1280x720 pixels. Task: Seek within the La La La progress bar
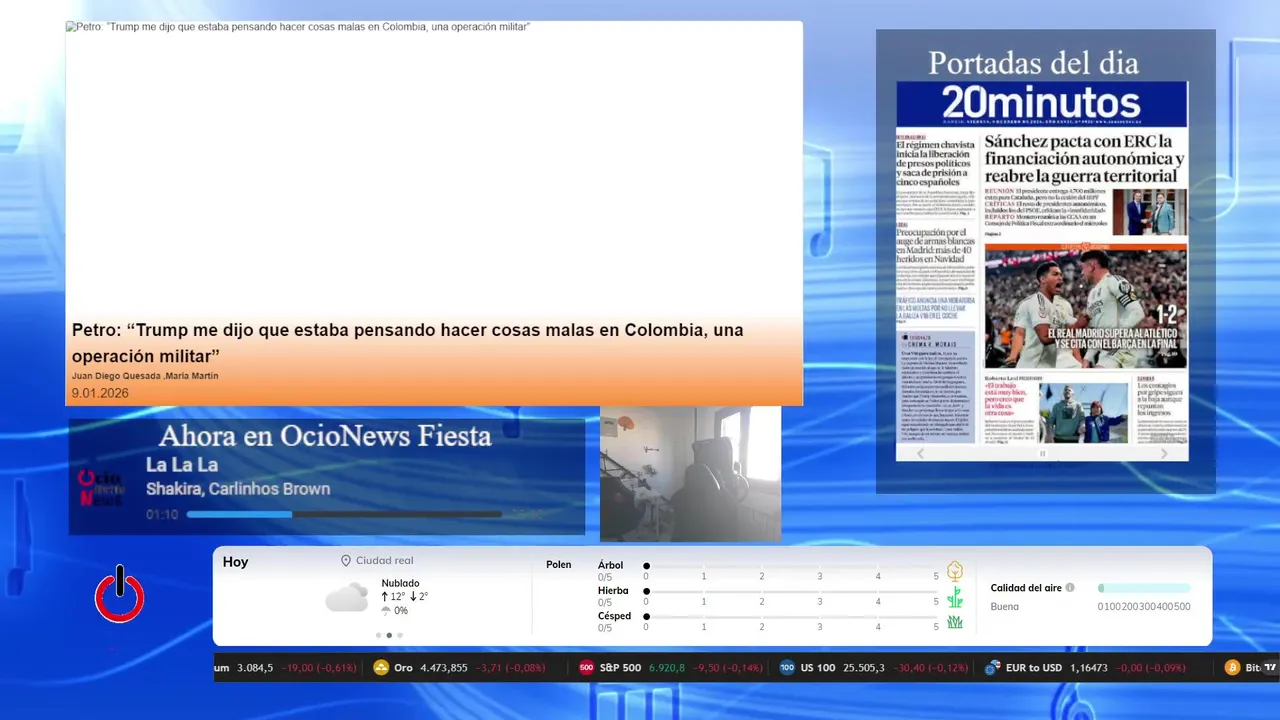[344, 515]
